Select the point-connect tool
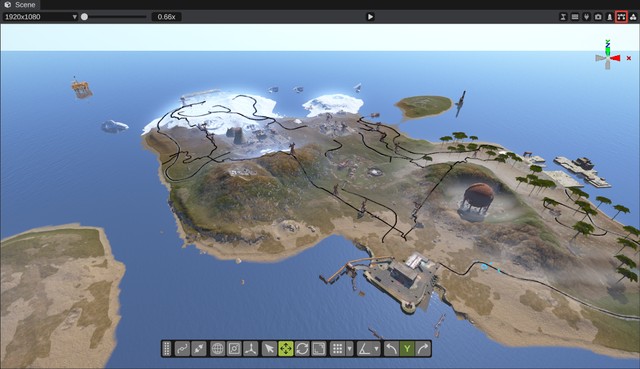The image size is (640, 369). point(199,349)
